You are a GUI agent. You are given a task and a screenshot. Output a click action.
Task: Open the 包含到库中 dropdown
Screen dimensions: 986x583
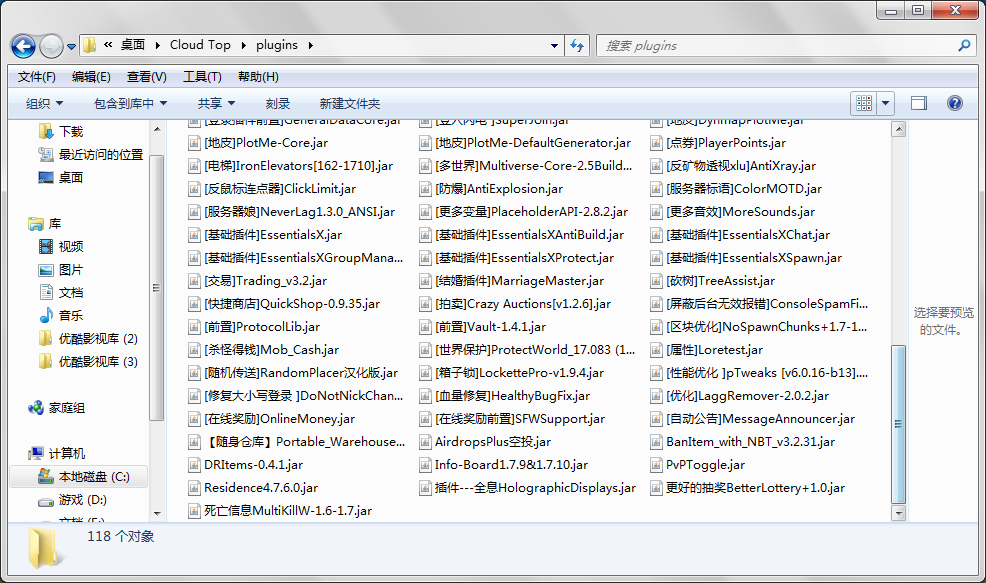point(130,103)
